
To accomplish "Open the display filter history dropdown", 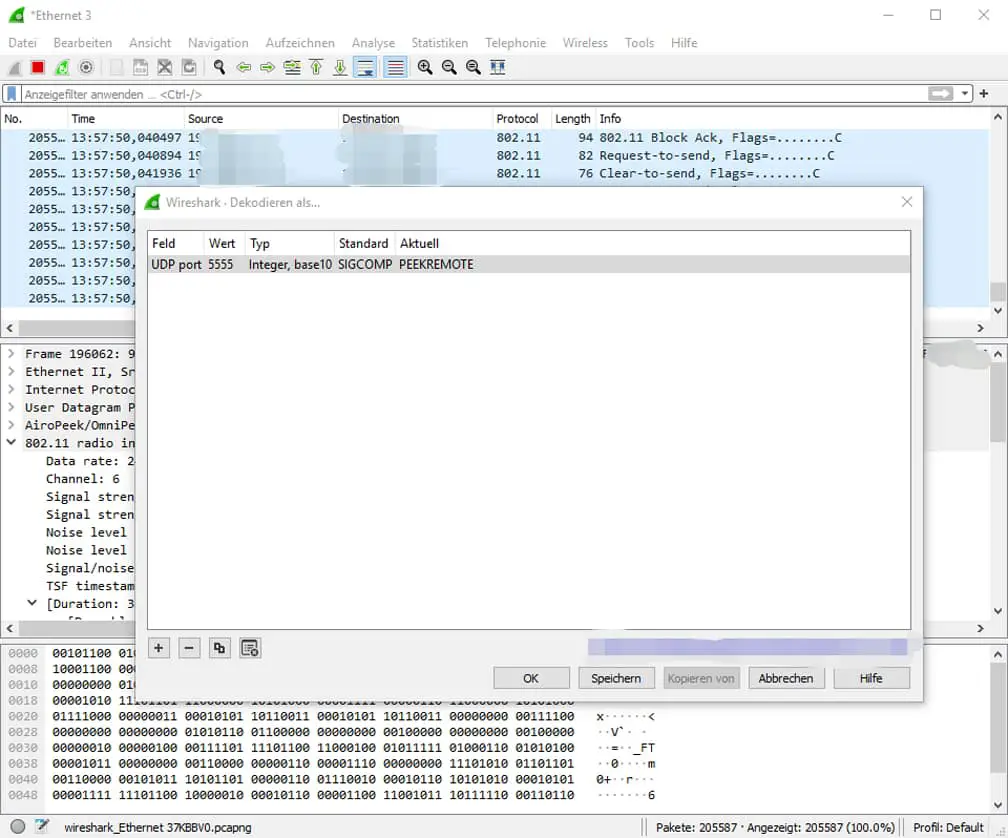I will (964, 94).
